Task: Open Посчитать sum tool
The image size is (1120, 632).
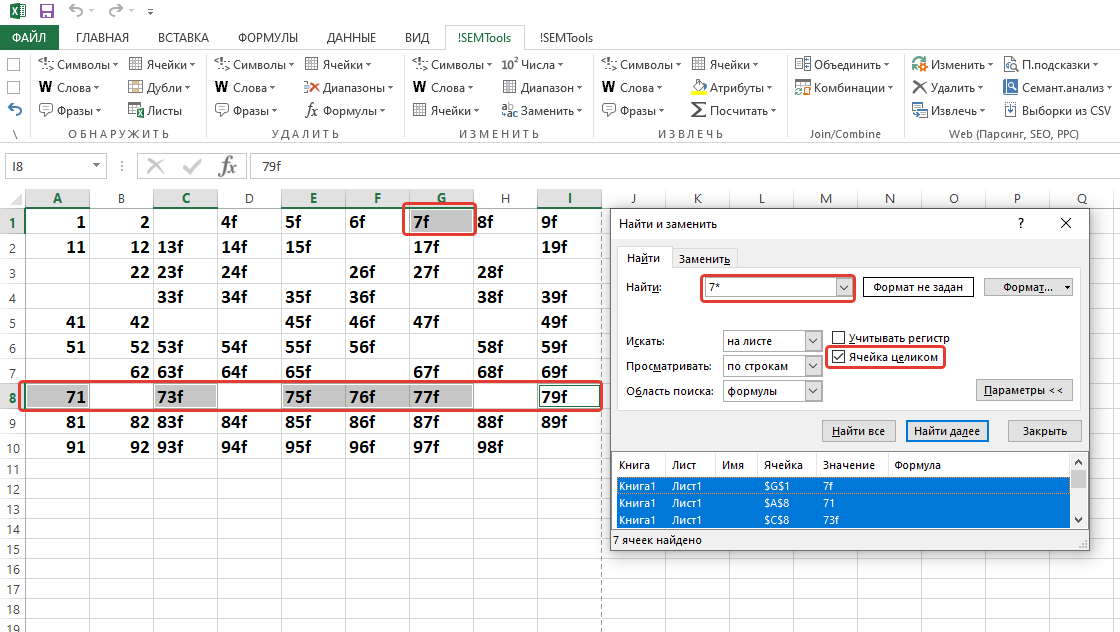Action: coord(734,111)
